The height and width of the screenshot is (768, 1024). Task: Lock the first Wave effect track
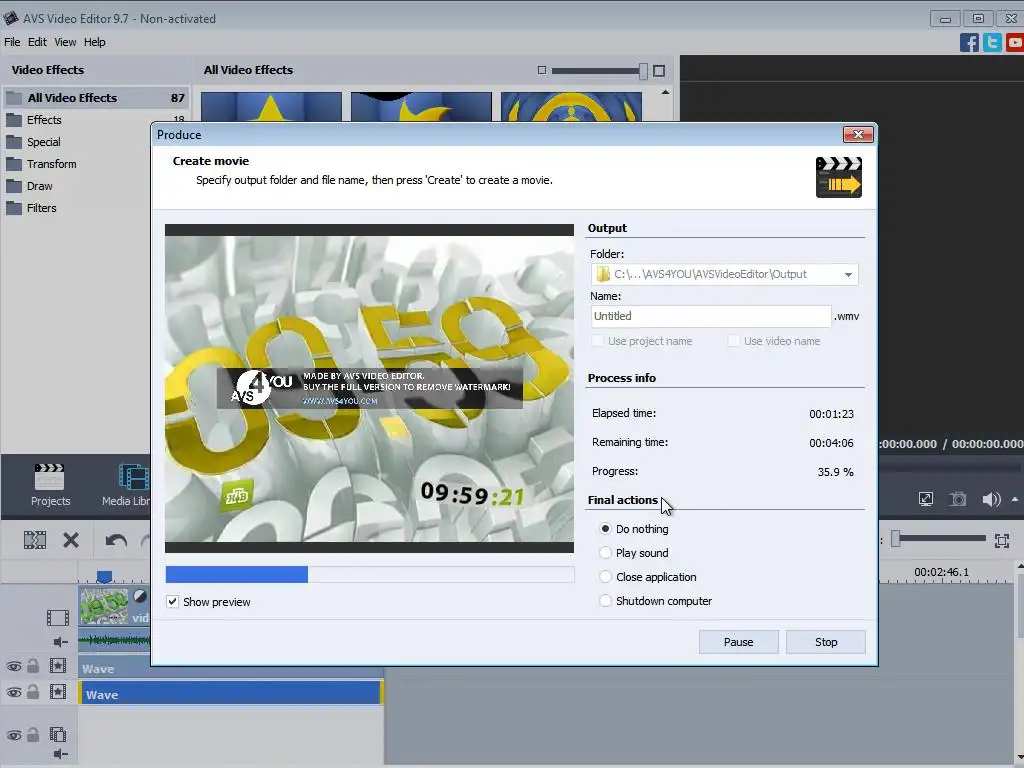33,665
